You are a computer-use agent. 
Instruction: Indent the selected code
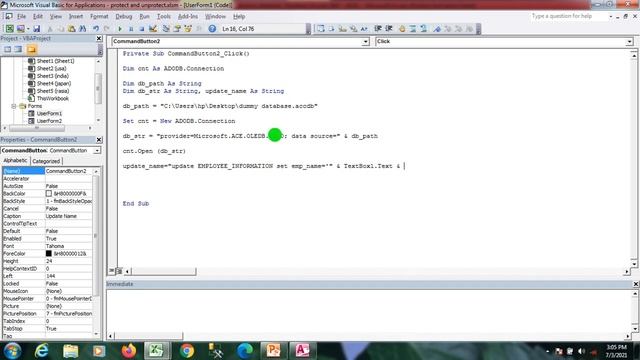point(378,29)
